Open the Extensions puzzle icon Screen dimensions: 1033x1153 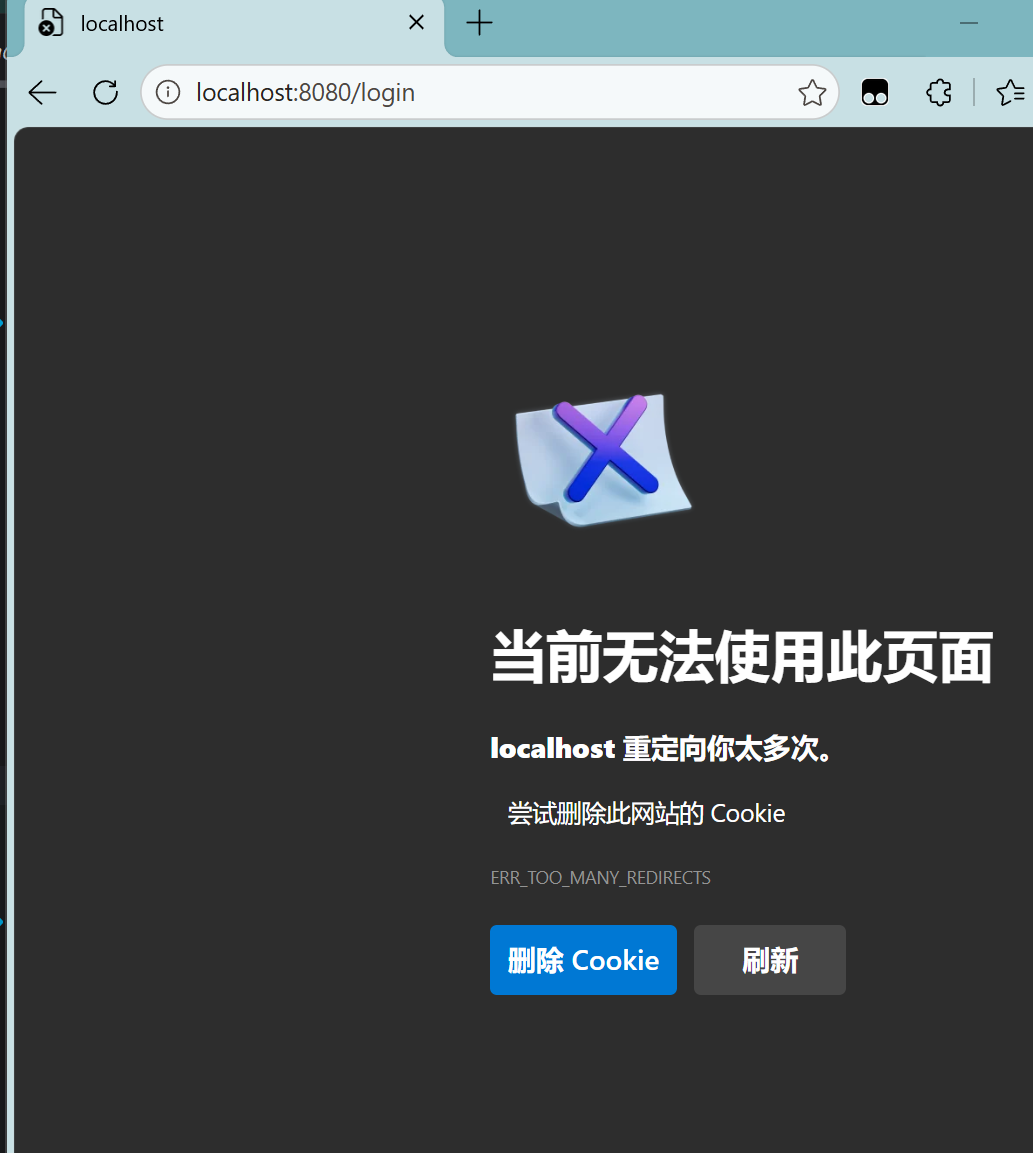pos(938,93)
